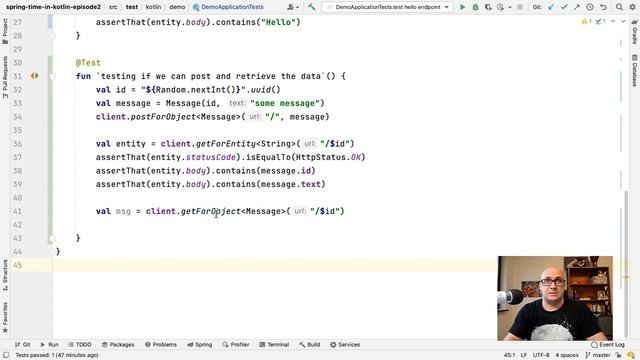This screenshot has height=360, width=640.
Task: Go to previous highlighted error arrow
Action: click(613, 21)
